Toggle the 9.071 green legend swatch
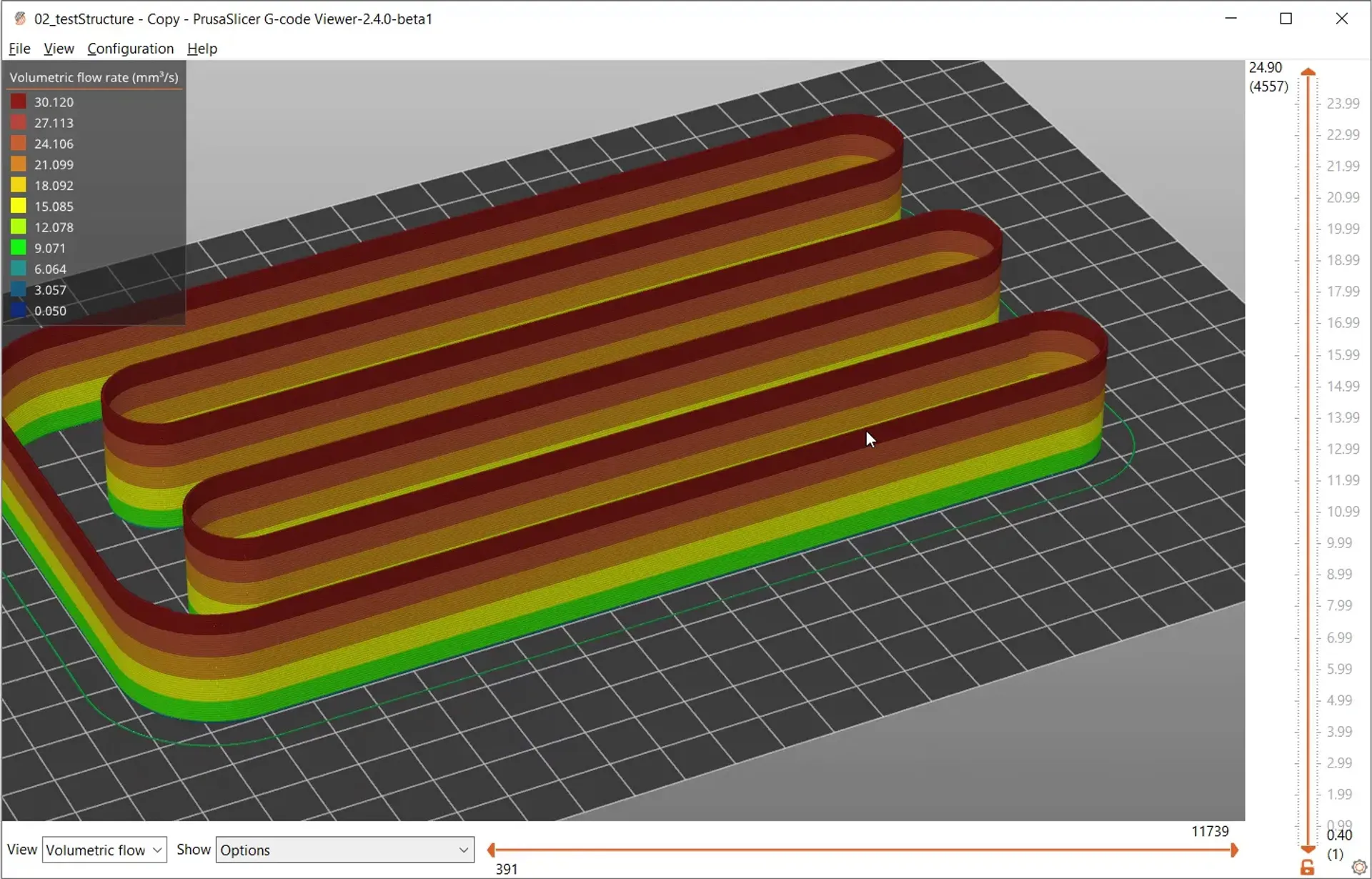Viewport: 1372px width, 879px height. tap(19, 248)
